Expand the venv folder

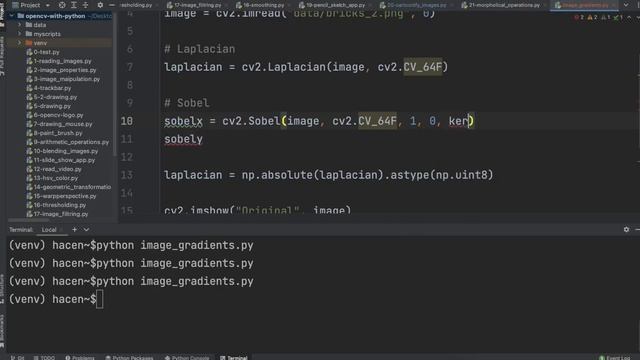[19, 43]
